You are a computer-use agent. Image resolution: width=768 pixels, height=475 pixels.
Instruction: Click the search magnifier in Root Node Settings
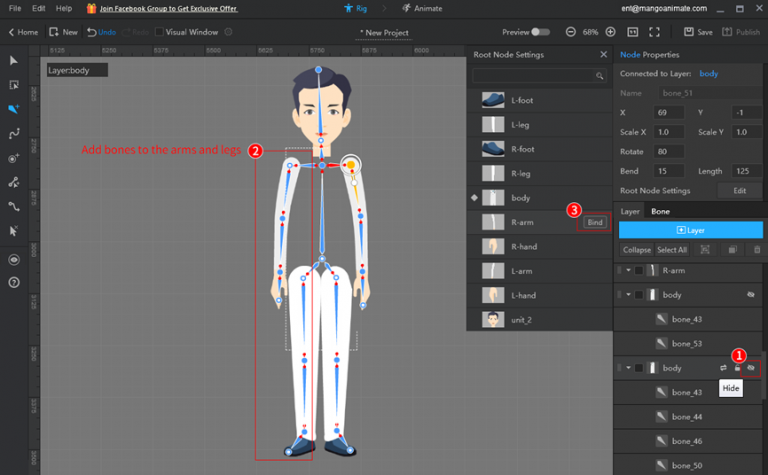[600, 76]
